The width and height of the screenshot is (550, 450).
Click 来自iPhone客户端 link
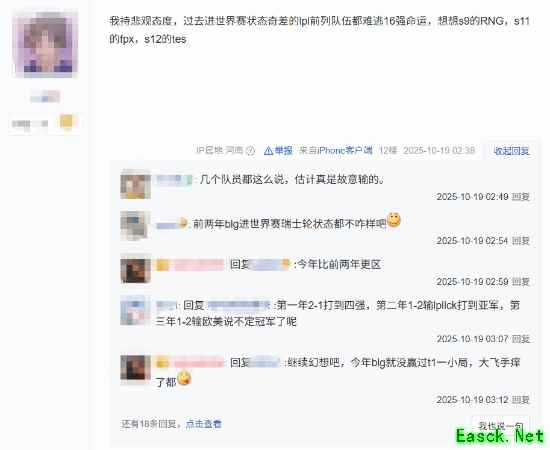pyautogui.click(x=336, y=150)
